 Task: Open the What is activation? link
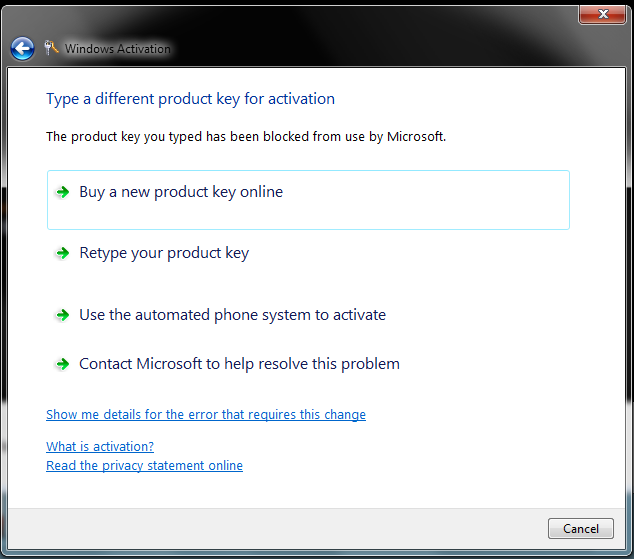(x=100, y=447)
